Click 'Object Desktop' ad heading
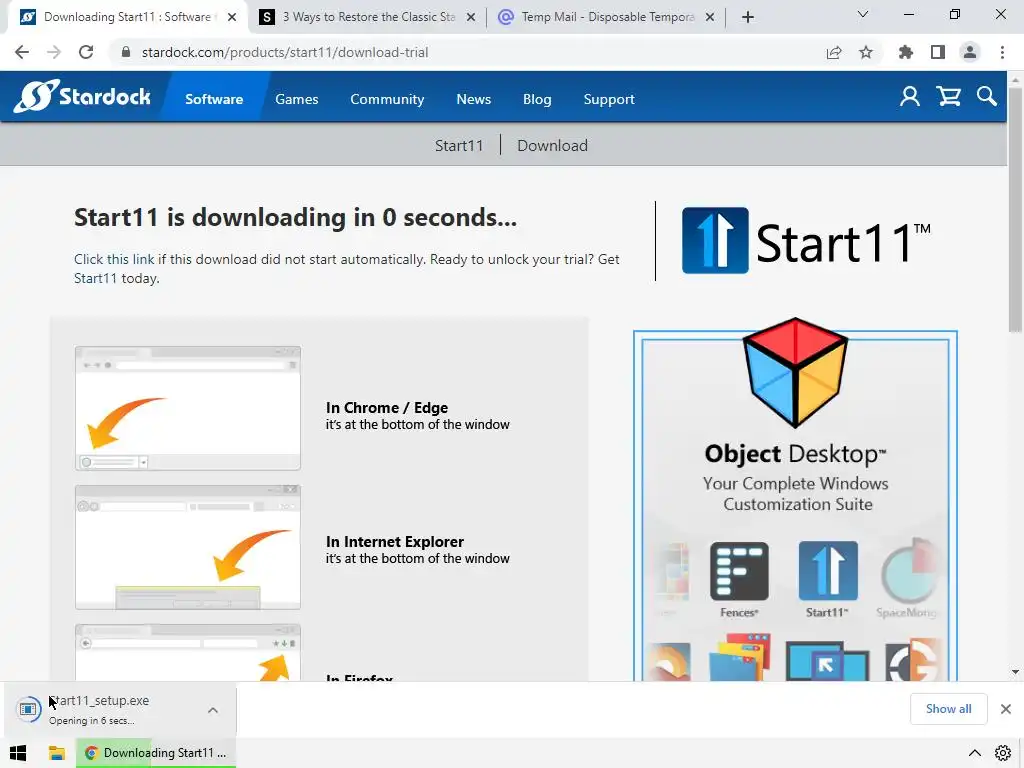This screenshot has width=1024, height=768. pos(795,454)
